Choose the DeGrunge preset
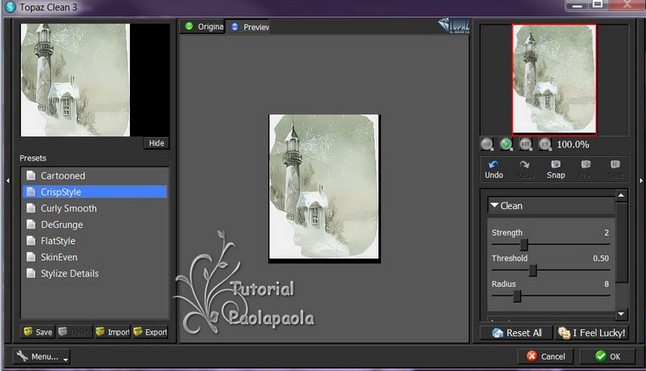The image size is (646, 371). (95, 224)
